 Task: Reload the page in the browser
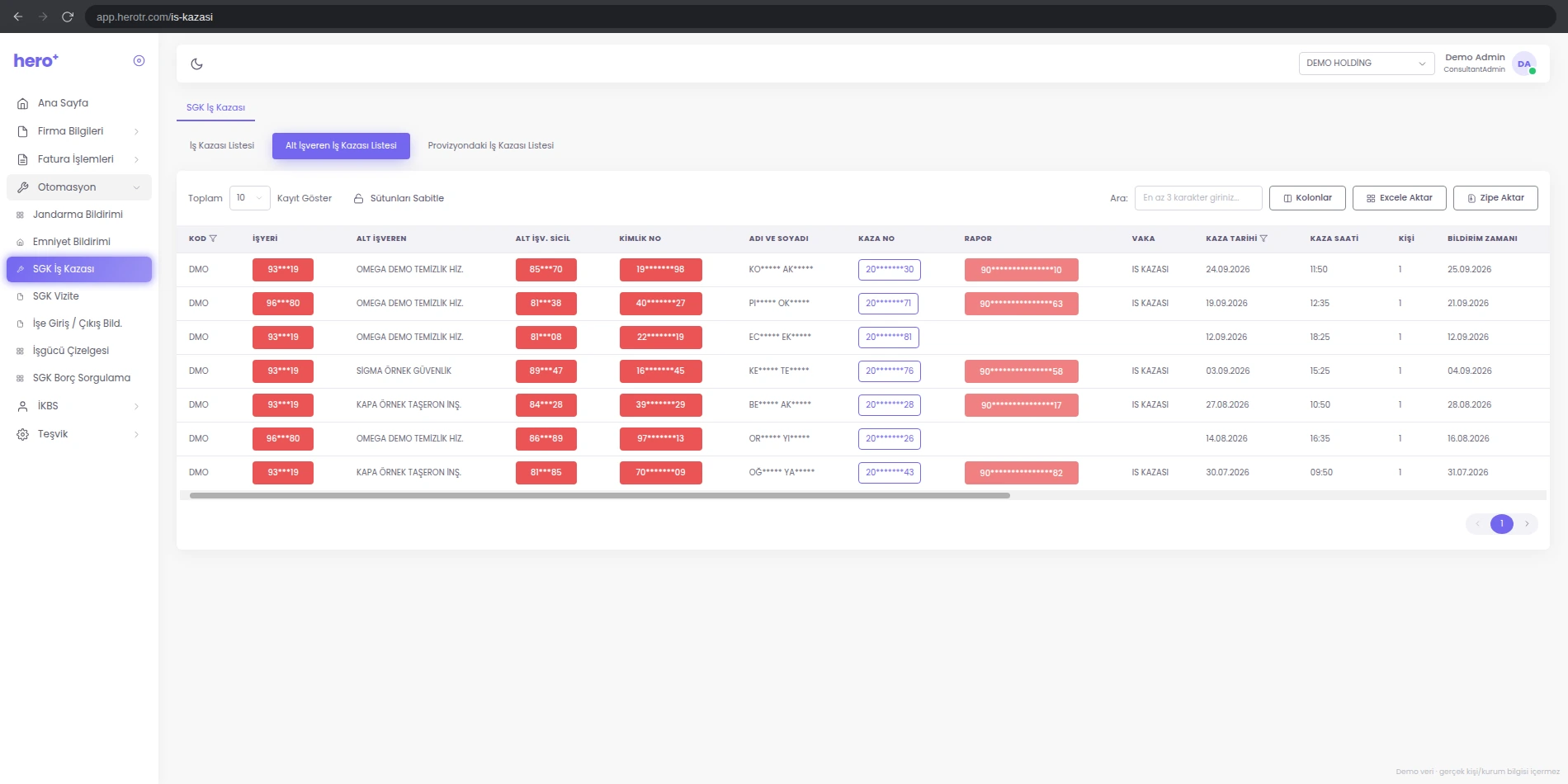(x=68, y=17)
